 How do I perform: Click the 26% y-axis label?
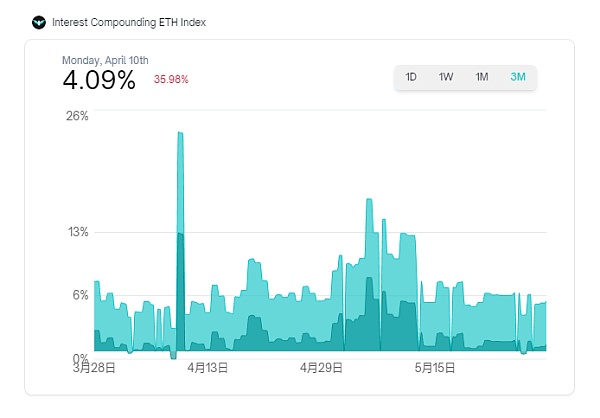tap(78, 116)
